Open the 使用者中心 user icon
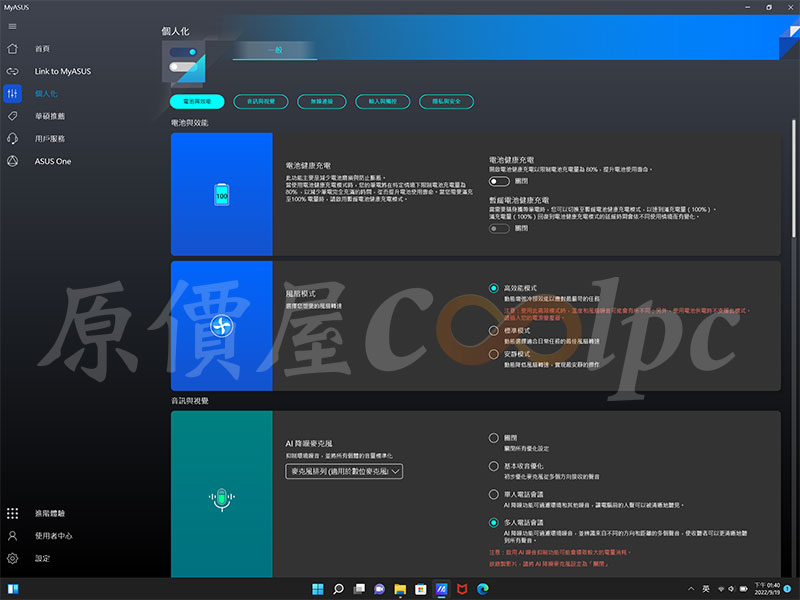 point(12,536)
